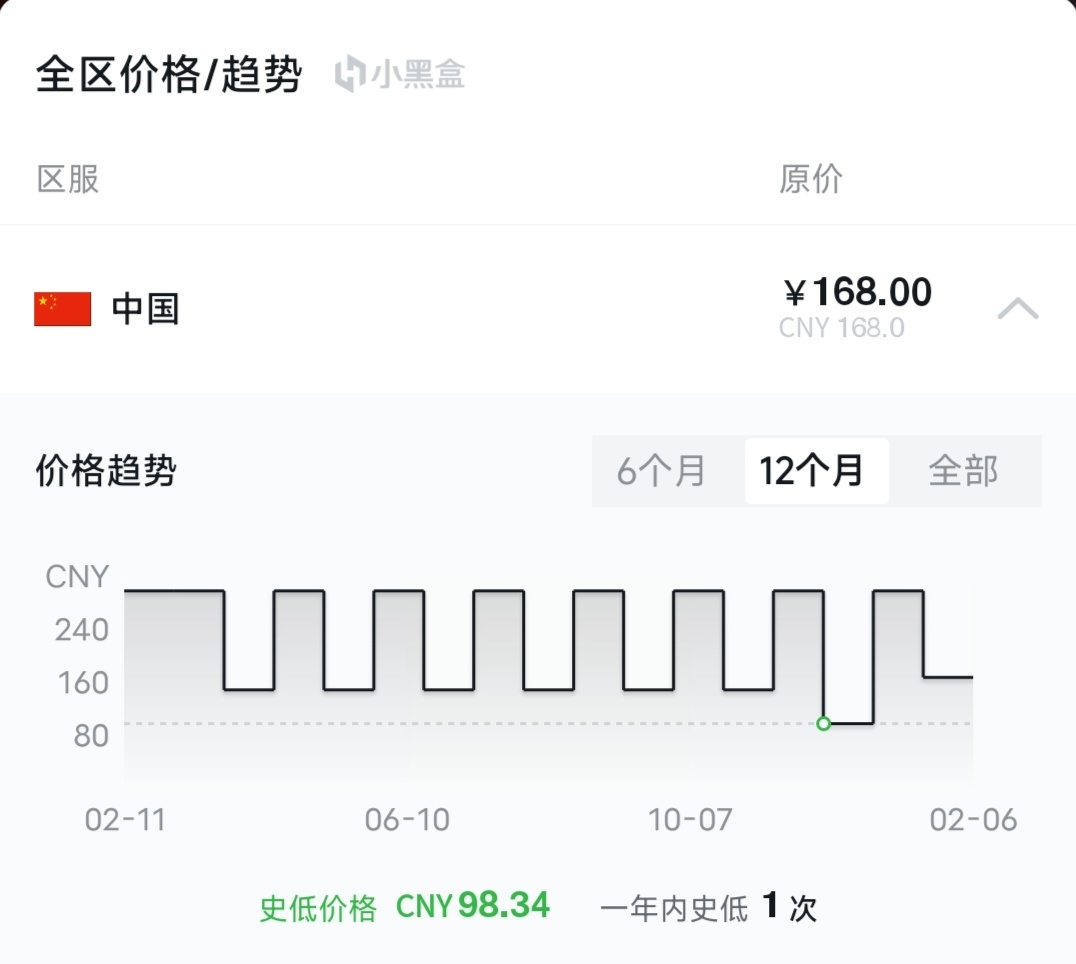The image size is (1076, 964).
Task: Collapse the 中国 region price row
Action: point(1017,309)
